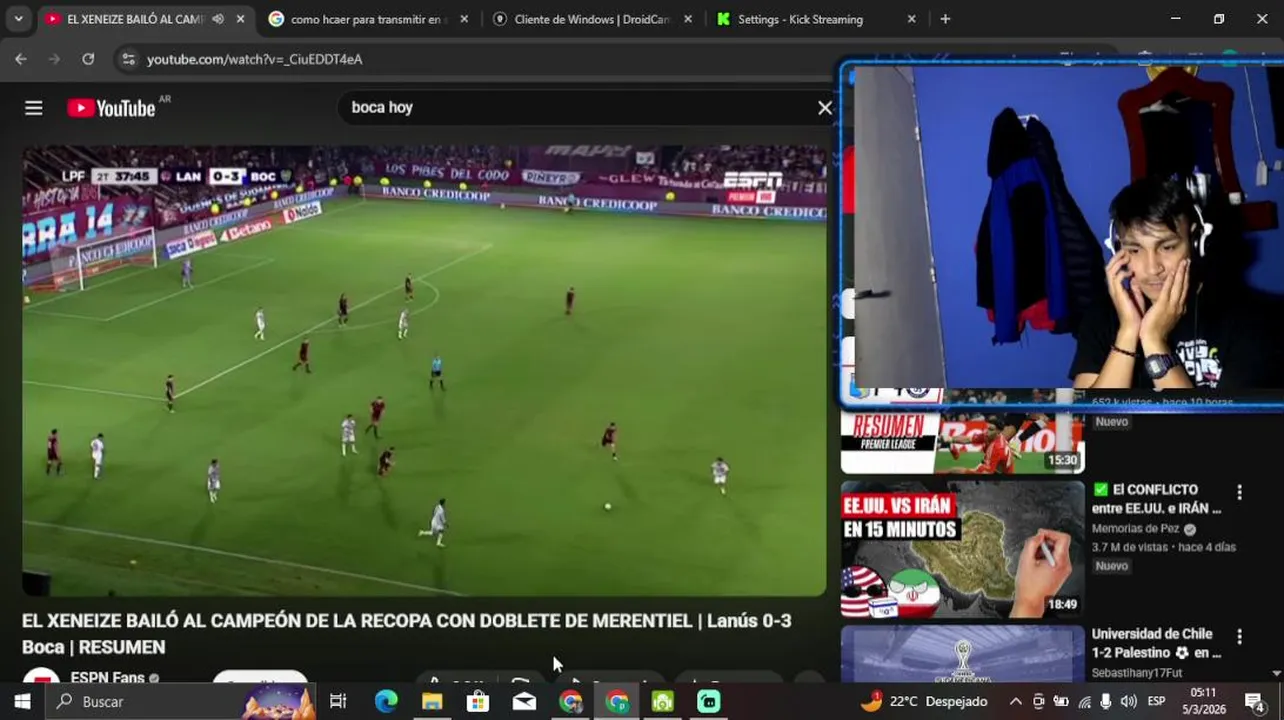This screenshot has width=1284, height=720.
Task: Go to the YouTube home logo
Action: coord(111,108)
